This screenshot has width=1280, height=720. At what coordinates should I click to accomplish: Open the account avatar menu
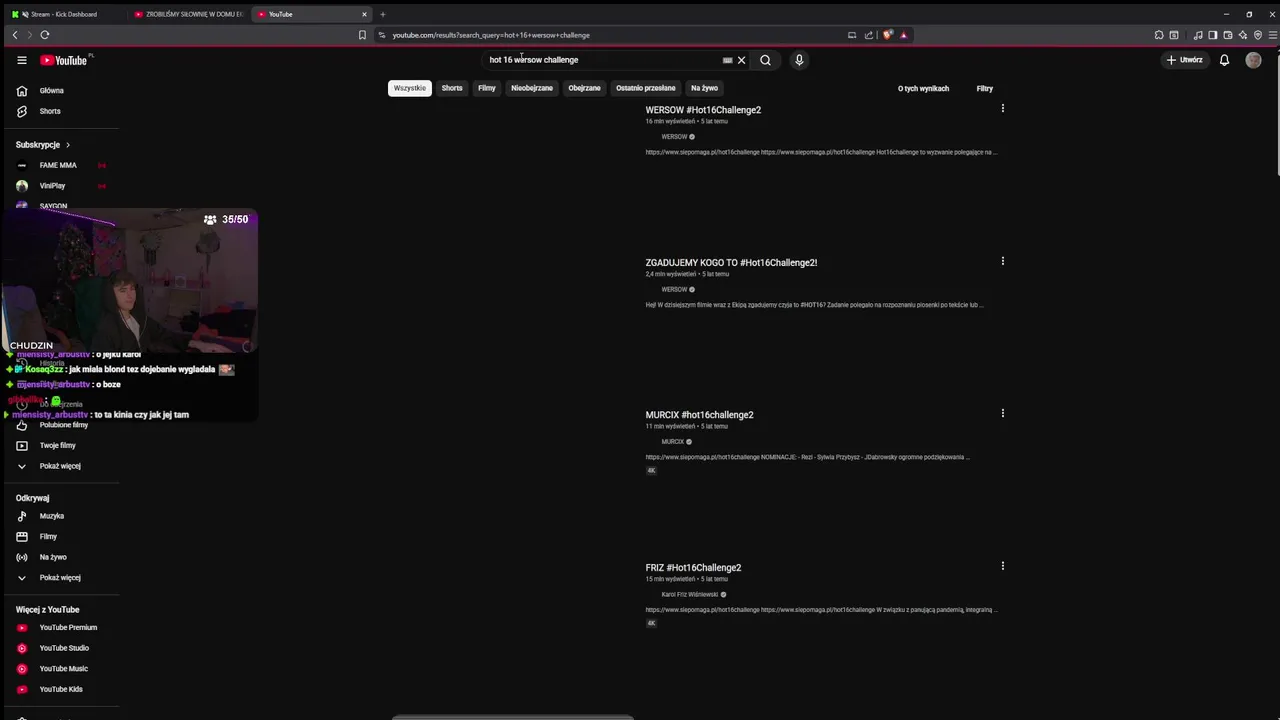pos(1253,60)
